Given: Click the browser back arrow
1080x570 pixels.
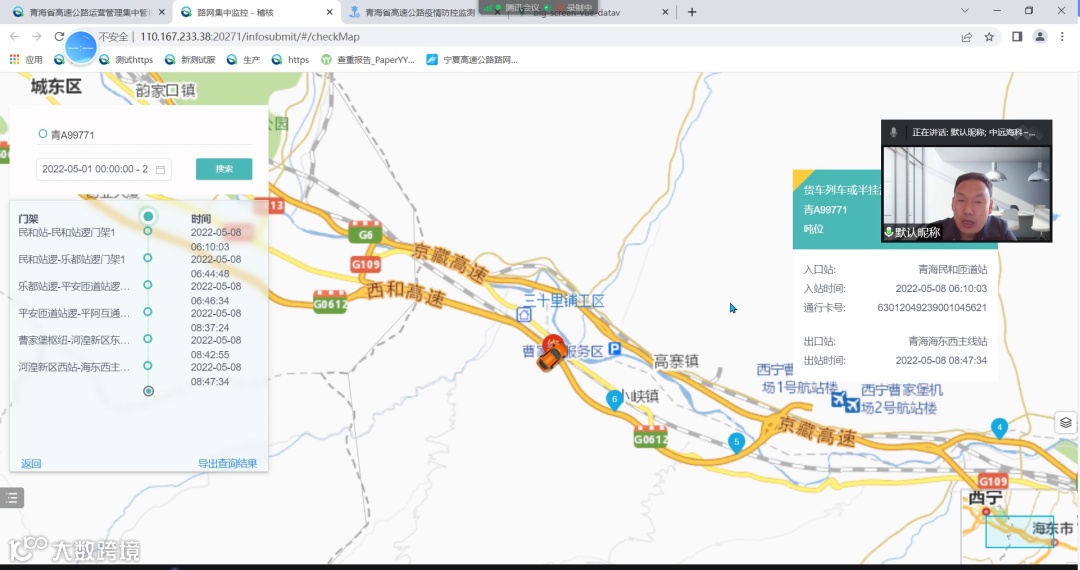Looking at the screenshot, I should click(x=14, y=36).
